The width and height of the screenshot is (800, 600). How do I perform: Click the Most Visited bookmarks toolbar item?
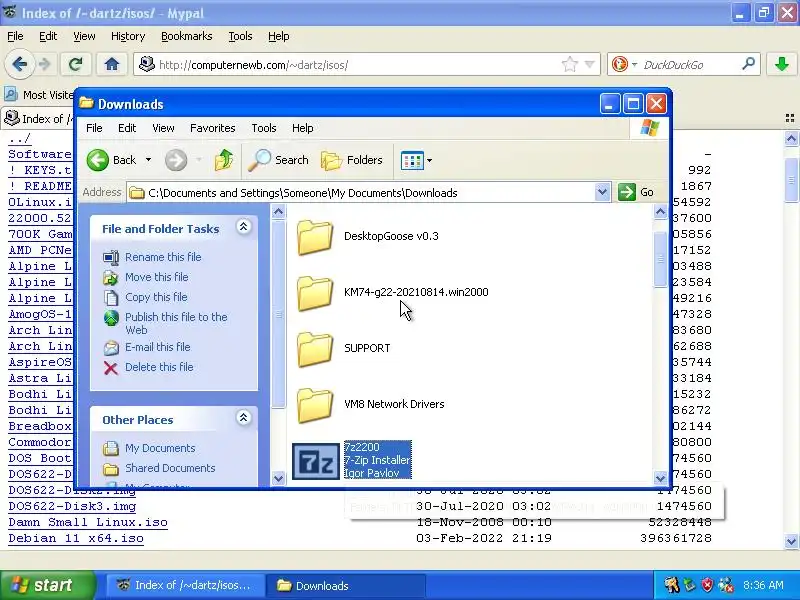(x=39, y=95)
